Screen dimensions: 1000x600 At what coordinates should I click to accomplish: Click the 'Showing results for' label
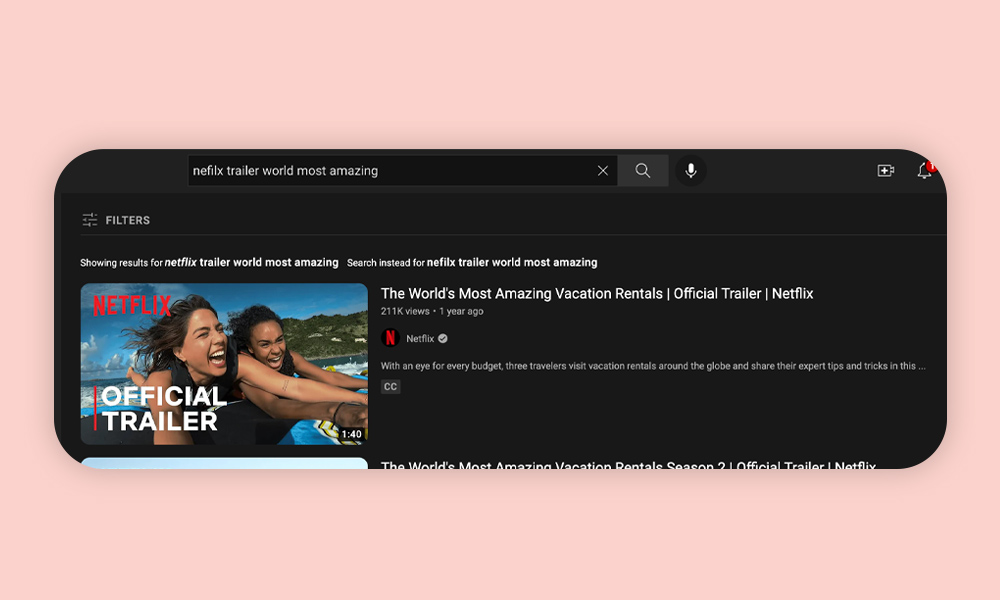click(121, 263)
